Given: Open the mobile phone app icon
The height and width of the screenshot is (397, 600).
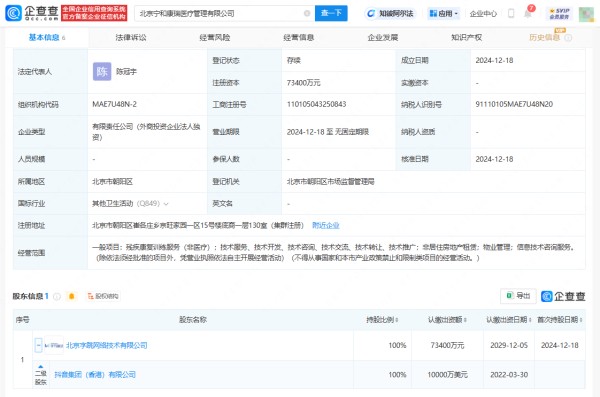Looking at the screenshot, I should 511,13.
